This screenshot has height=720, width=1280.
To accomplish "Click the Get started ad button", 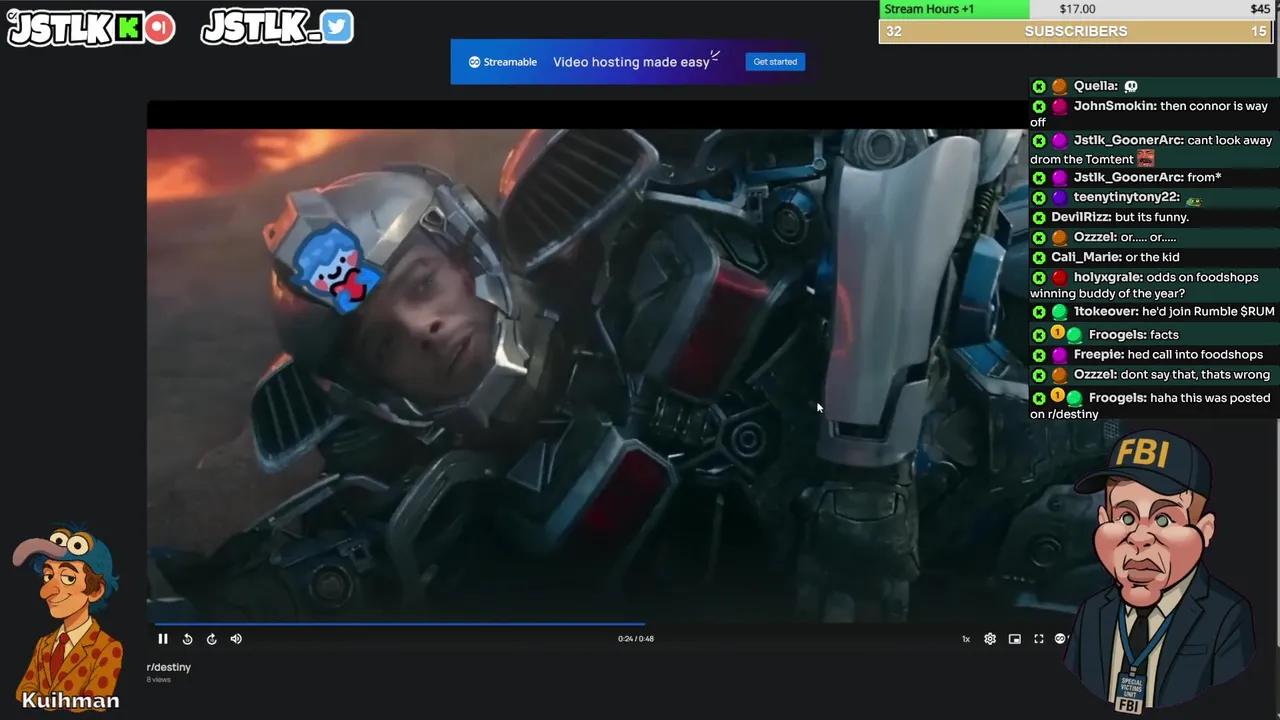I will pos(775,62).
